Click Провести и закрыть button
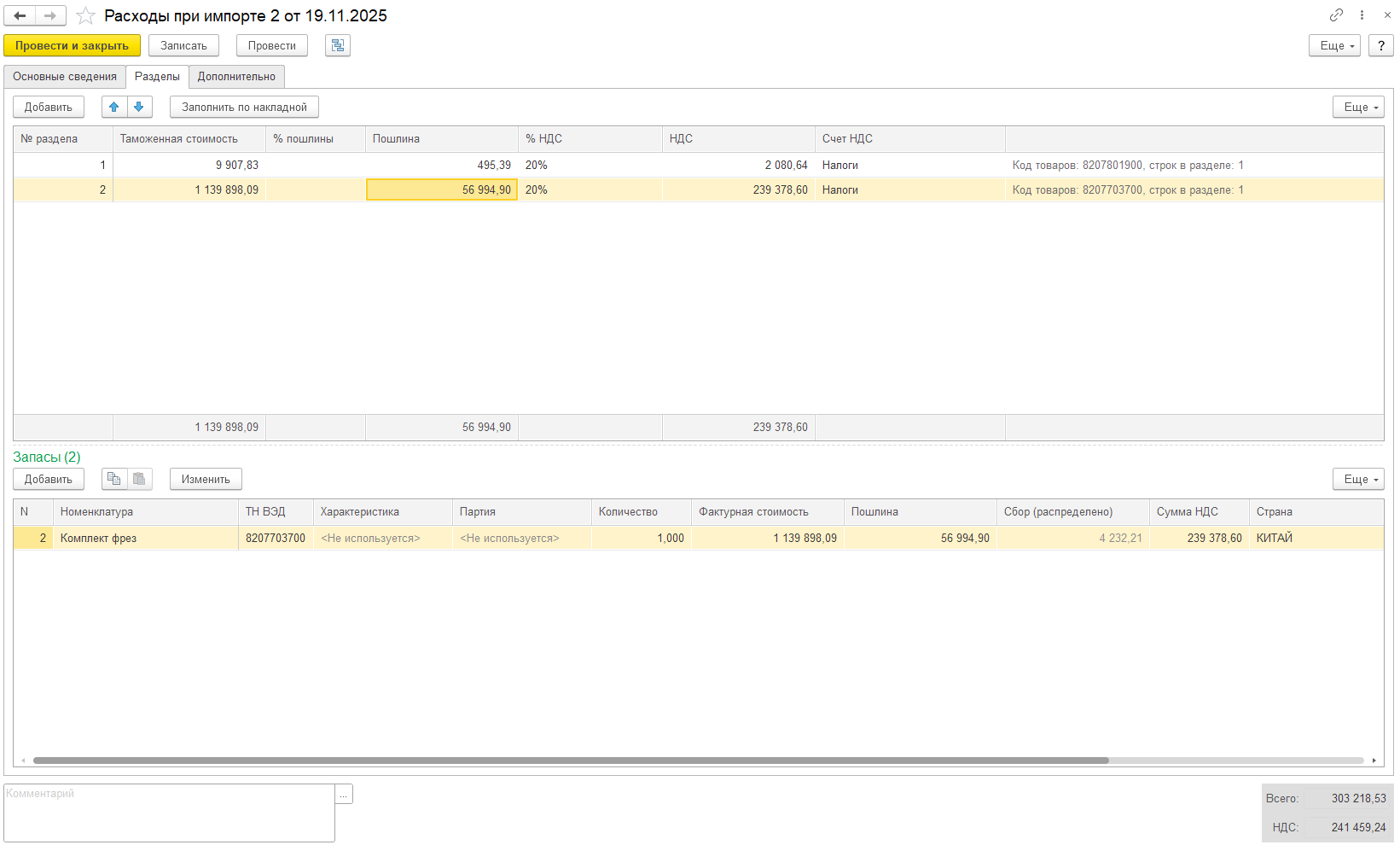The width and height of the screenshot is (1400, 845). (72, 45)
